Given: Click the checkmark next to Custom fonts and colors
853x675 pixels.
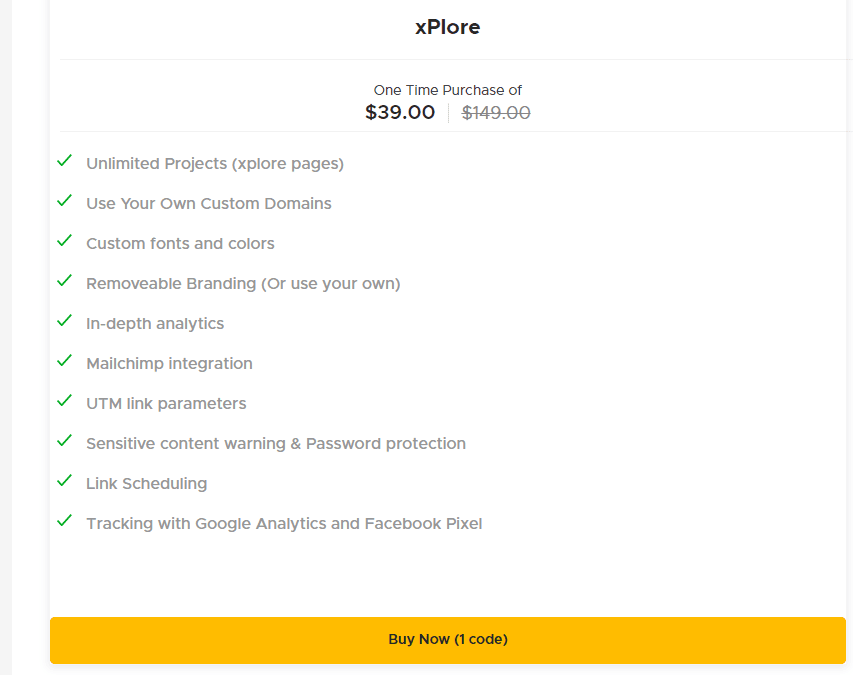Looking at the screenshot, I should pyautogui.click(x=64, y=241).
